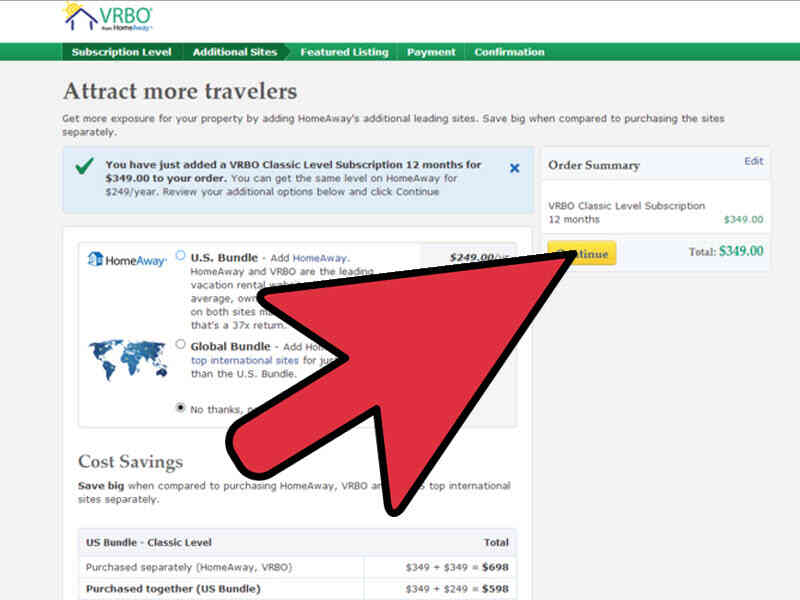Click the Cost Savings heading

(x=130, y=462)
